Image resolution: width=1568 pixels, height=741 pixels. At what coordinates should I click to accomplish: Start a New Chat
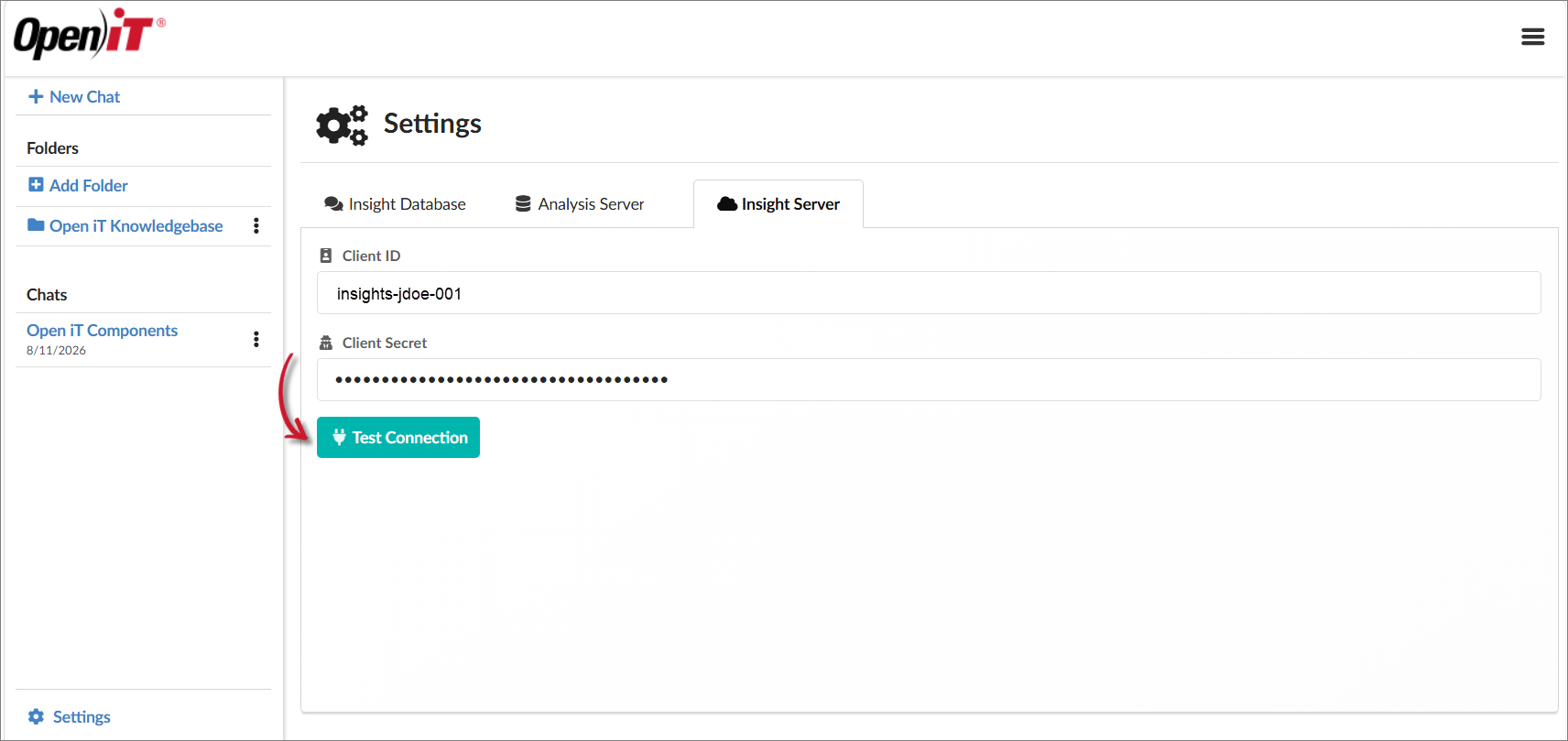(74, 96)
